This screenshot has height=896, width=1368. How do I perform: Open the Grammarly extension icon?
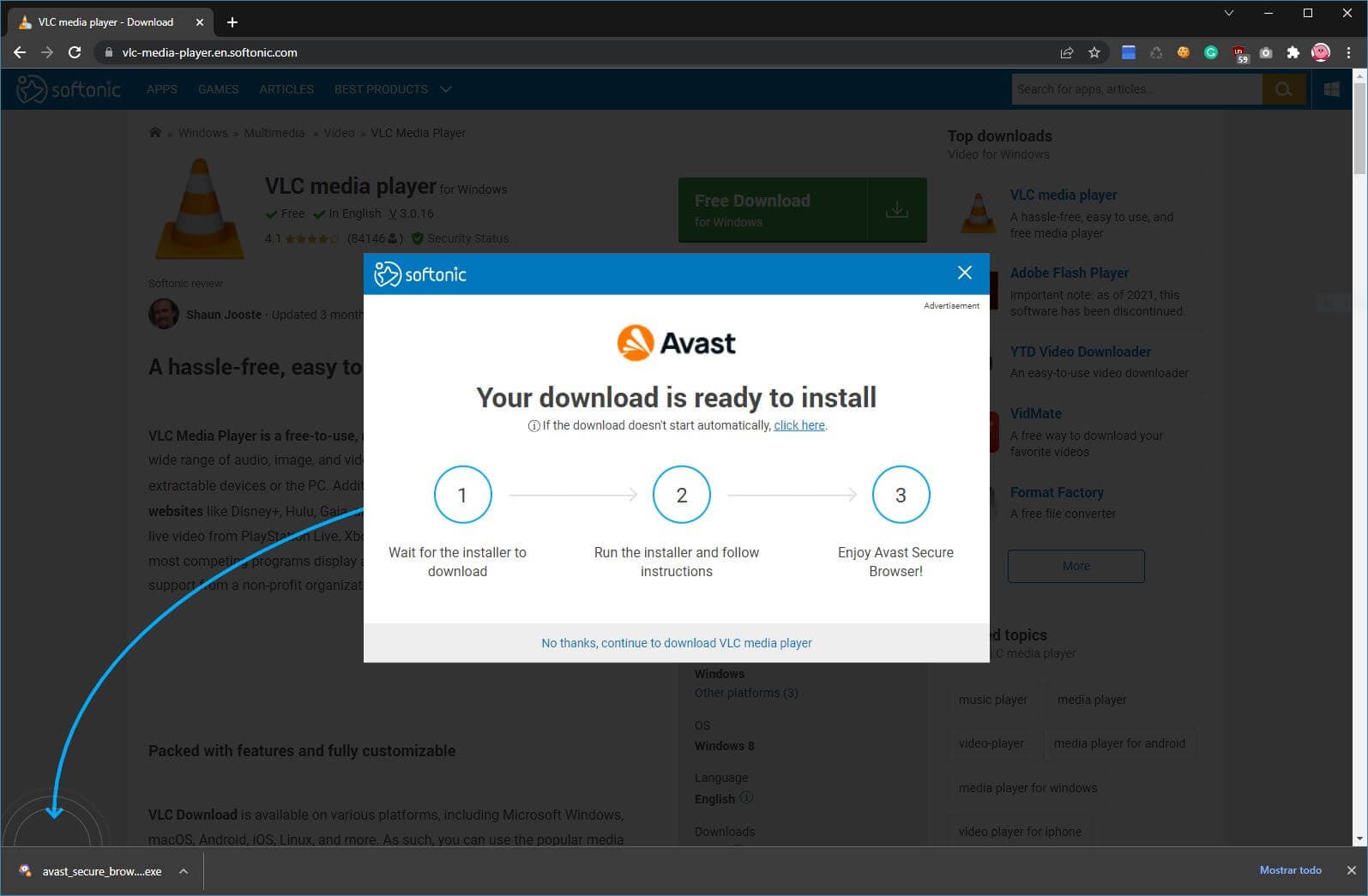pyautogui.click(x=1211, y=52)
